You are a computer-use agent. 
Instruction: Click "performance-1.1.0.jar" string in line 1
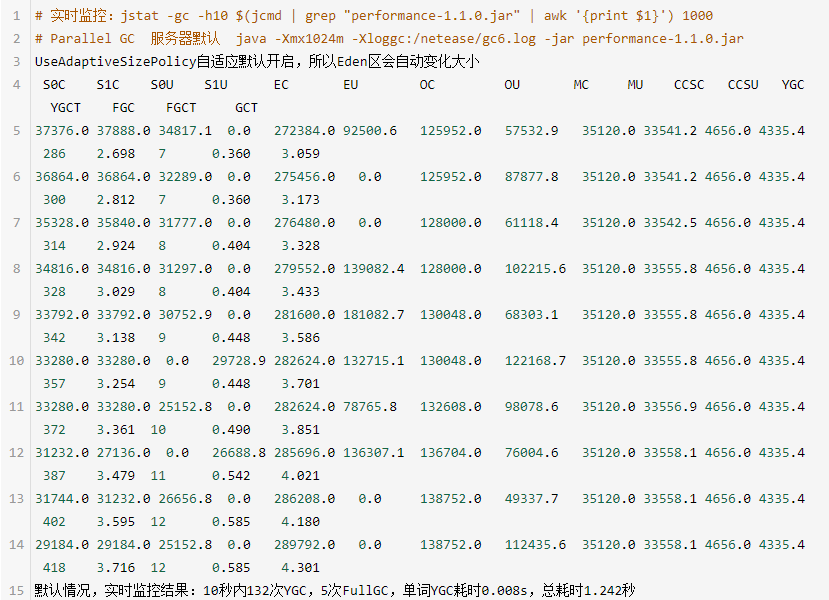point(431,16)
